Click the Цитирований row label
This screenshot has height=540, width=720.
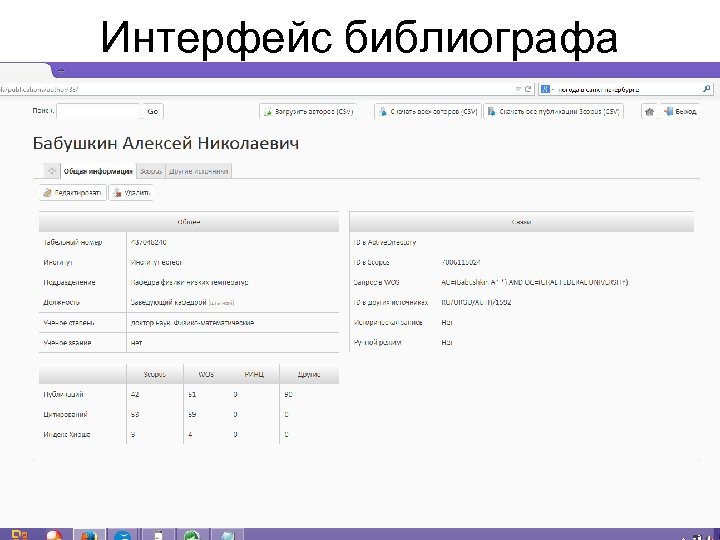pyautogui.click(x=65, y=414)
